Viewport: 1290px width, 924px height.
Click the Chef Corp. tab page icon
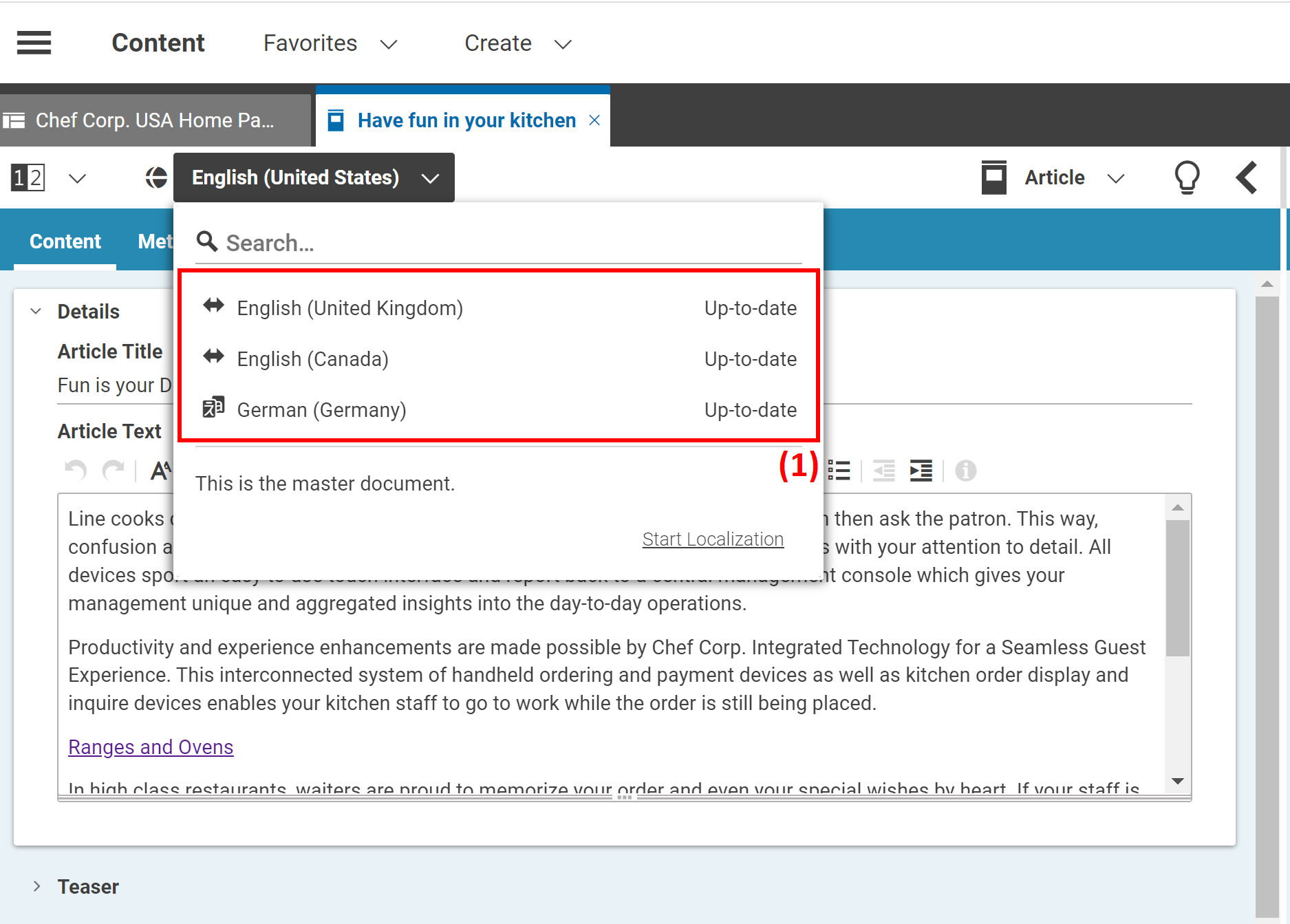14,120
